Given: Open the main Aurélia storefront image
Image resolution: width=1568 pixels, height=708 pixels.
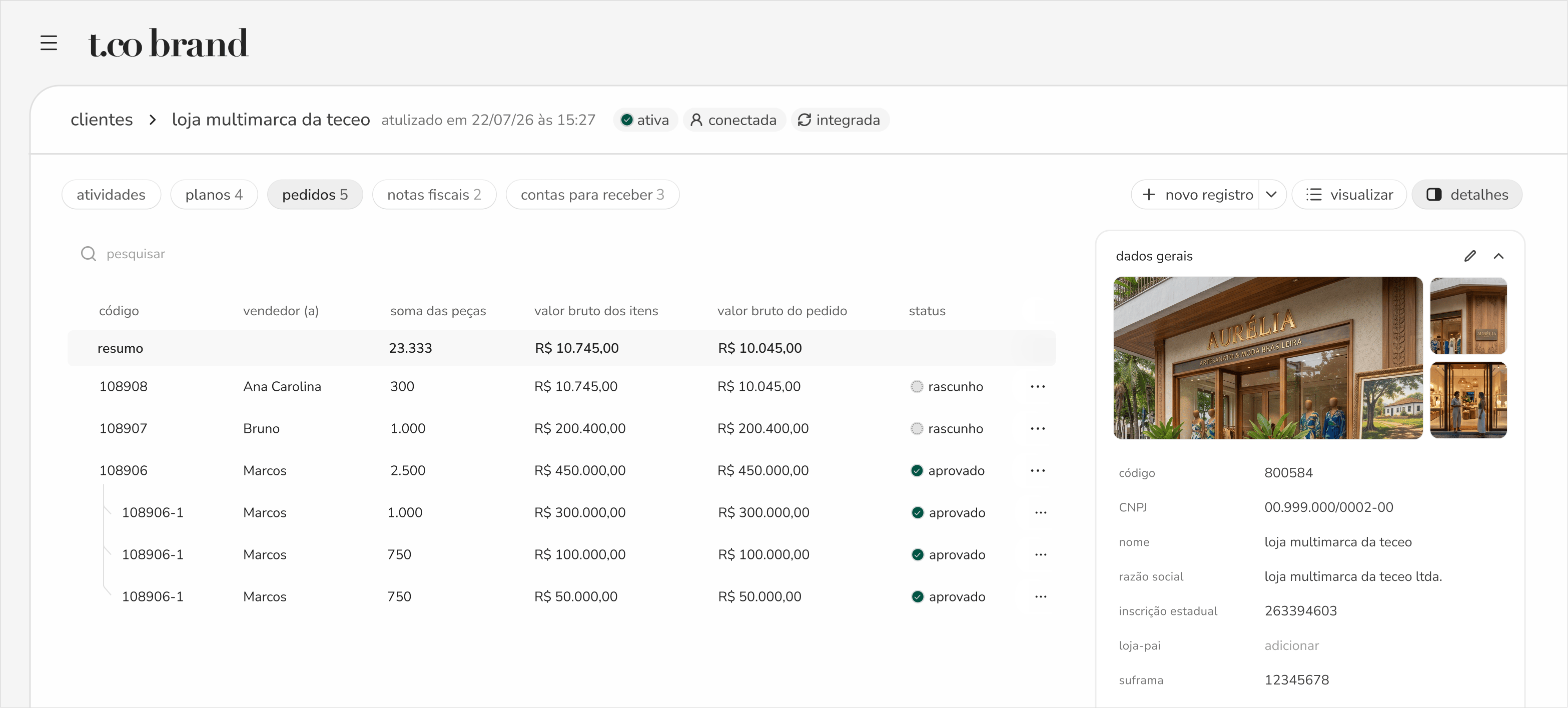Looking at the screenshot, I should (x=1268, y=358).
